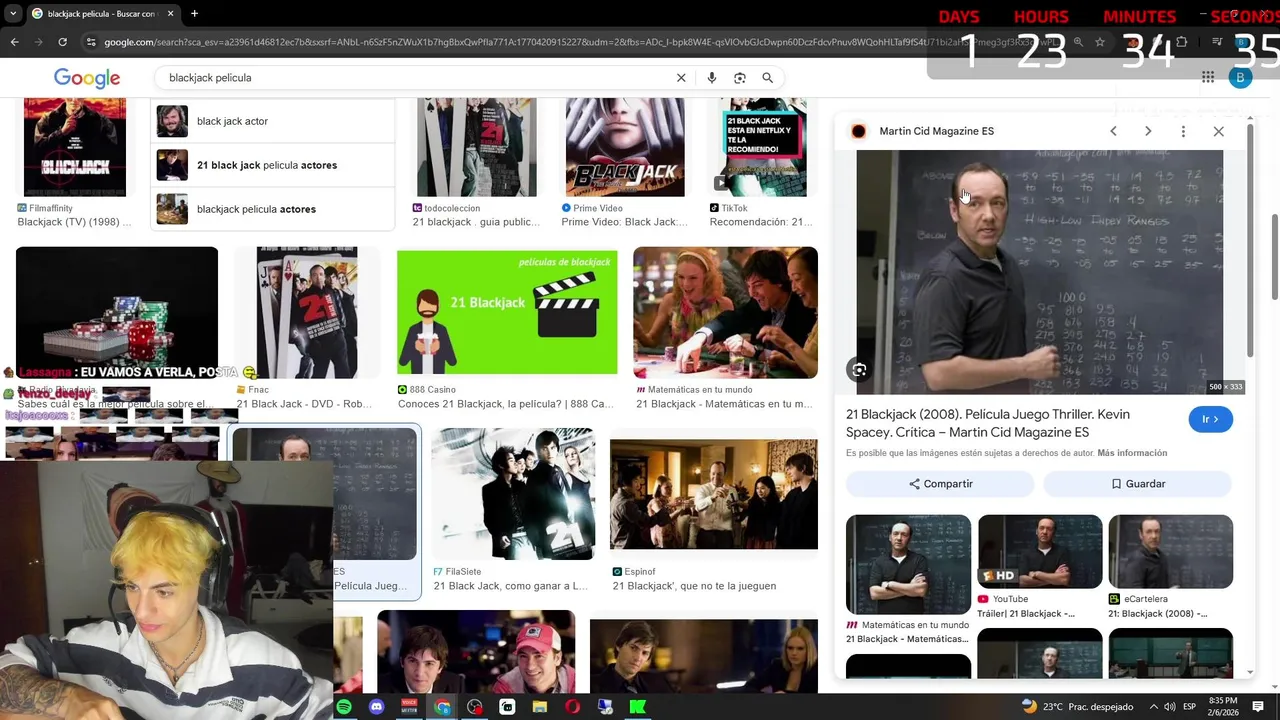Open Kick app from the taskbar
The image size is (1280, 720).
pos(637,707)
